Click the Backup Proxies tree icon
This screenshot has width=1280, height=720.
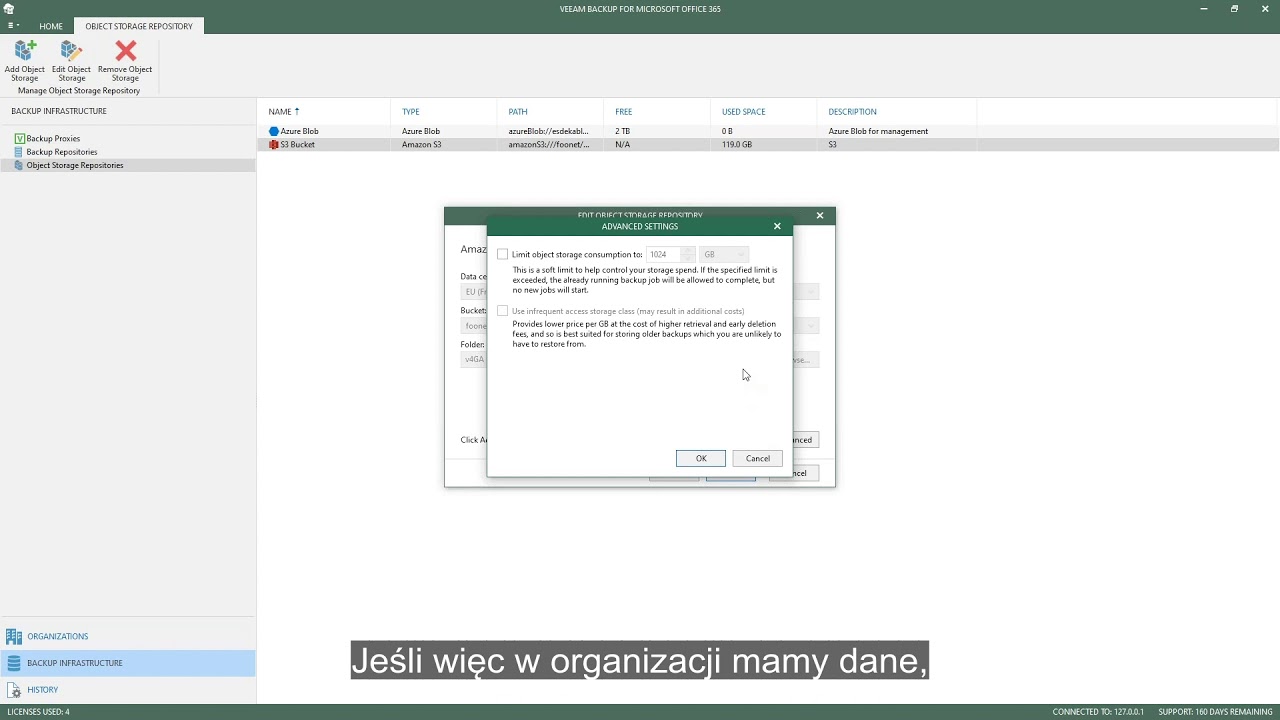[19, 138]
